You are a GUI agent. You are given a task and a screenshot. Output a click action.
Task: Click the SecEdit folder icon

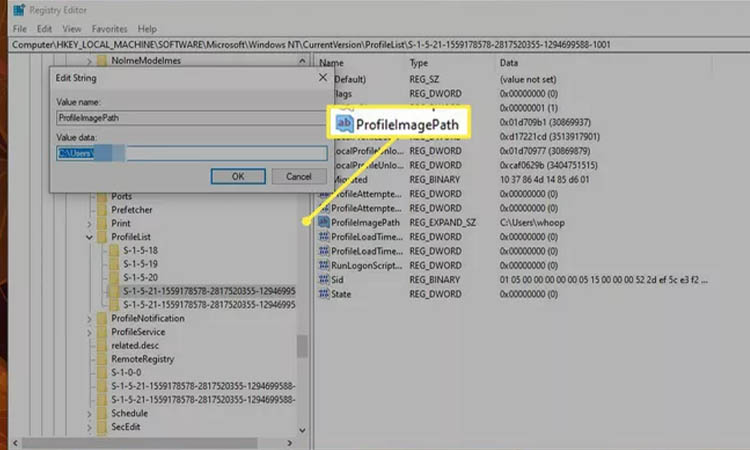tap(102, 427)
